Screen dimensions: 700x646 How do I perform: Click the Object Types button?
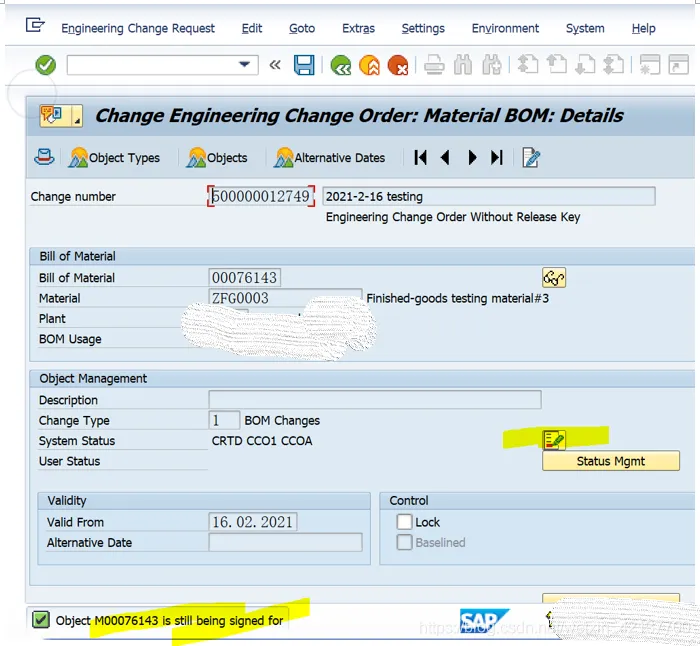(114, 158)
